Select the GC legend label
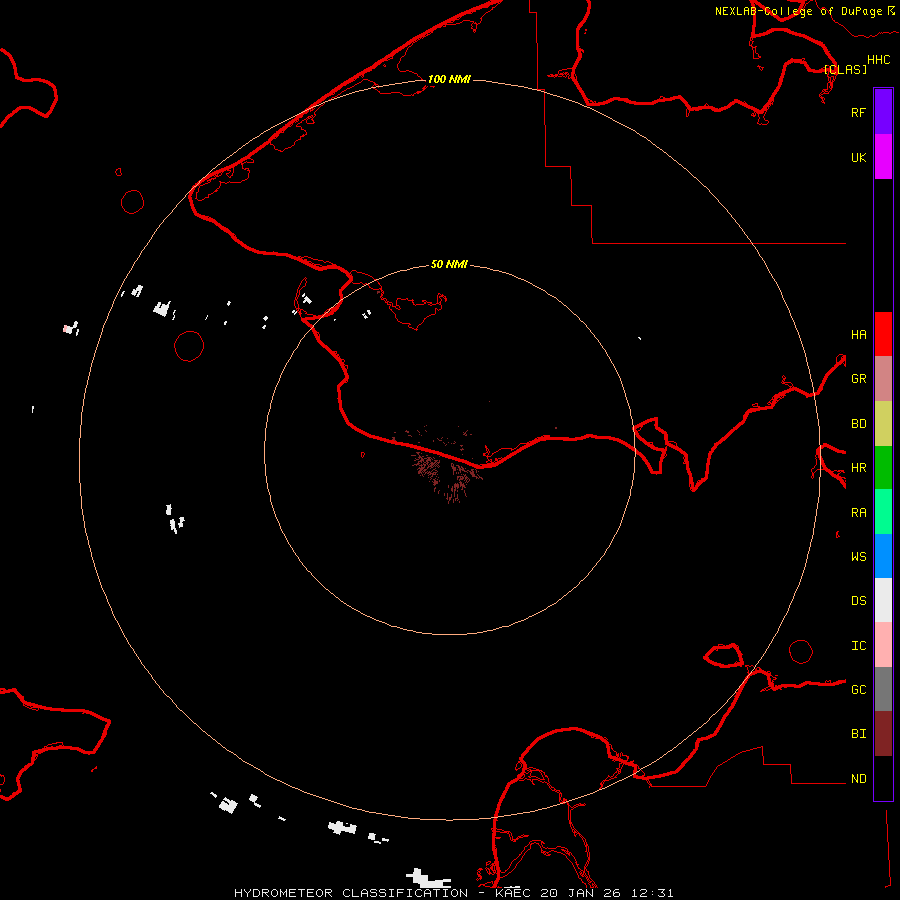900x900 pixels. [x=858, y=689]
